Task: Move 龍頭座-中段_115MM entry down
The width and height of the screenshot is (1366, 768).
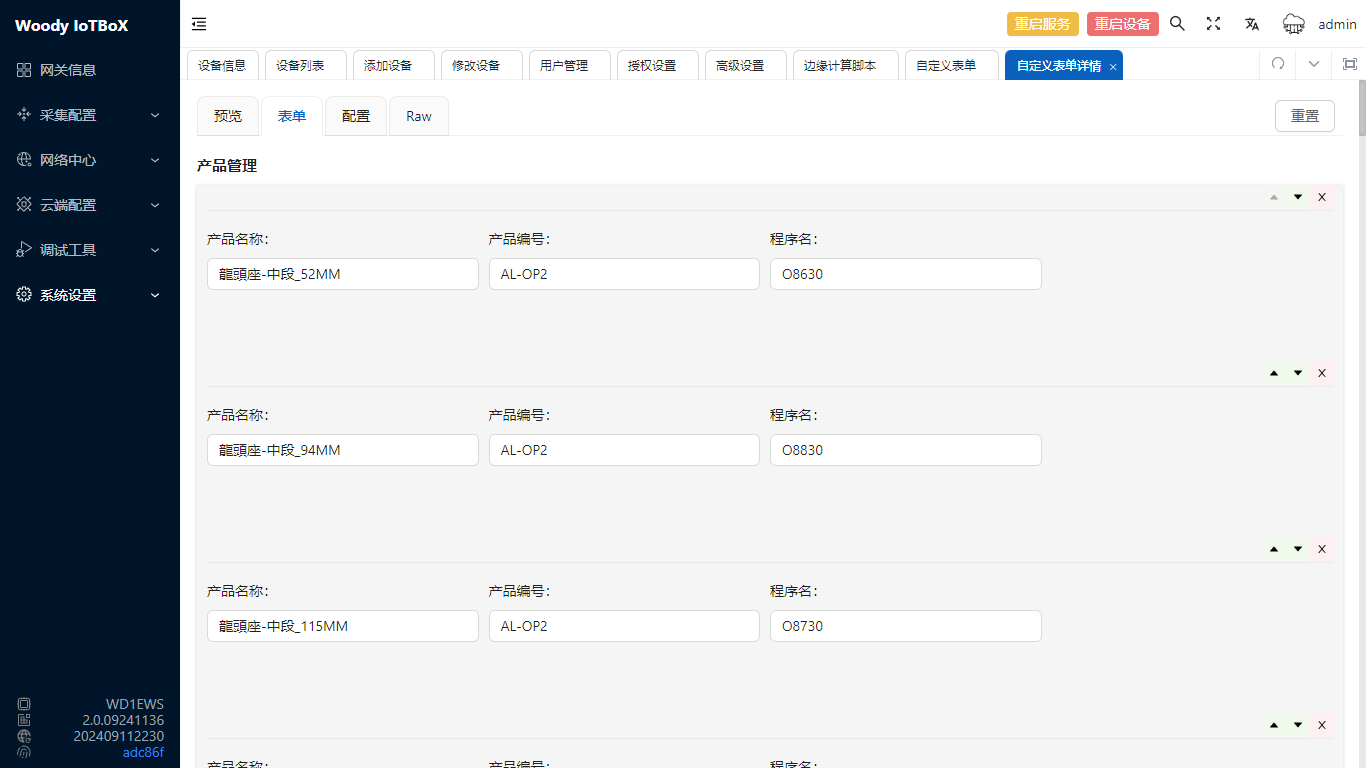Action: (1298, 549)
